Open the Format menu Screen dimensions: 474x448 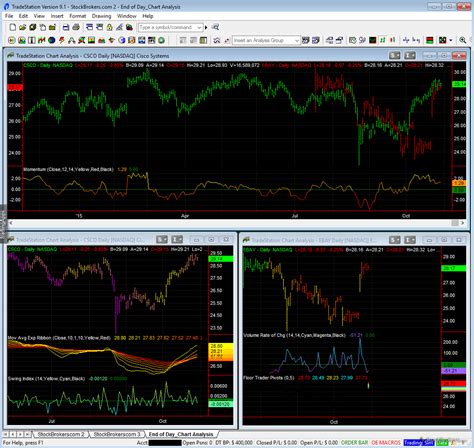pos(78,16)
